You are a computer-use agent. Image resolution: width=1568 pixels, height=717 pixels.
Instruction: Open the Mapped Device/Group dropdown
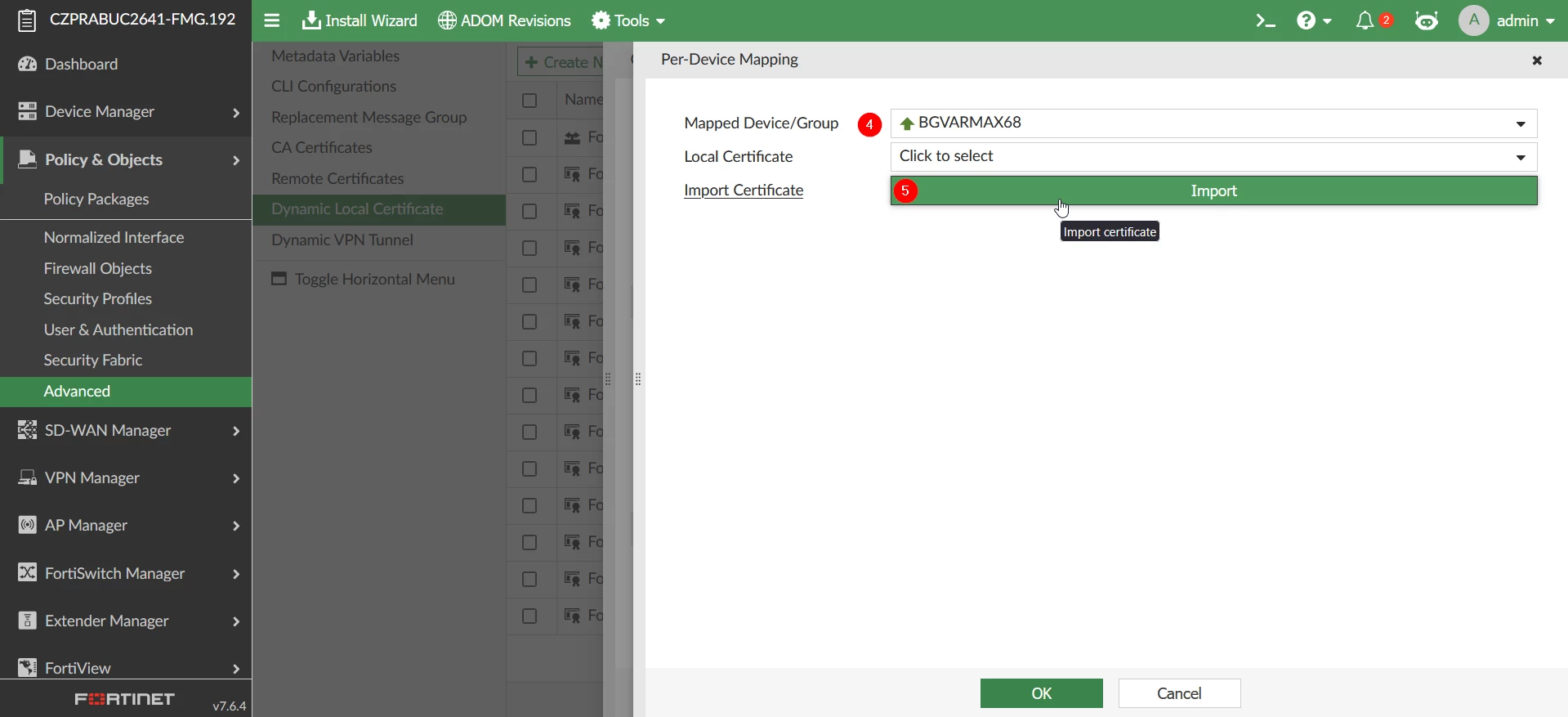[x=1213, y=123]
